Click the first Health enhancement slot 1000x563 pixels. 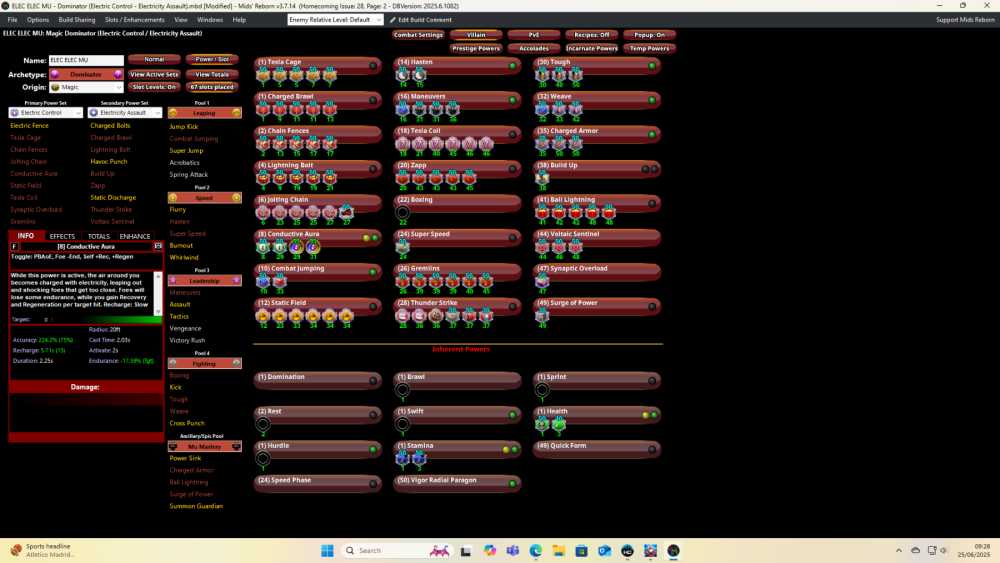tap(542, 424)
